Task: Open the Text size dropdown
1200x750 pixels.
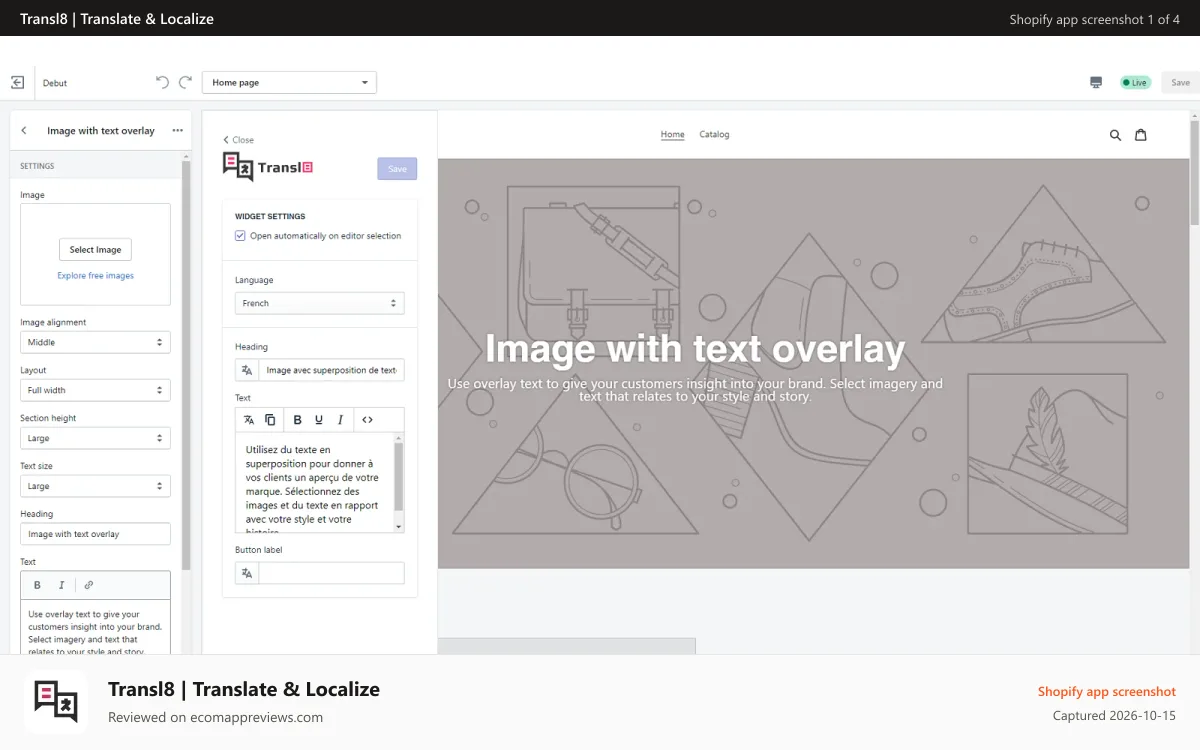Action: (x=95, y=486)
